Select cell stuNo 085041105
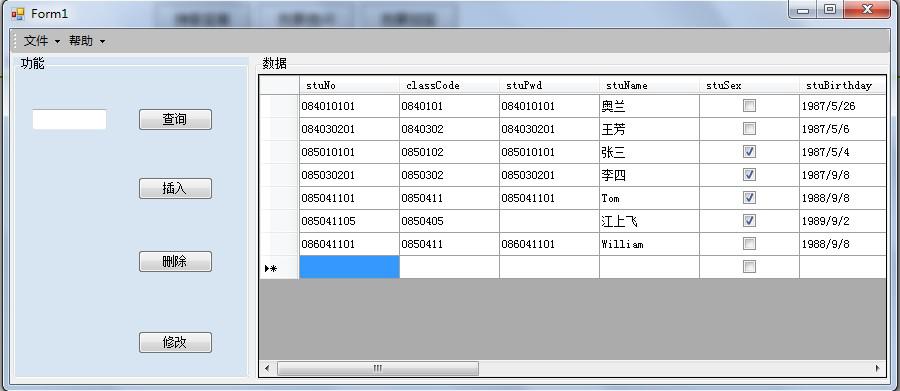Image resolution: width=900 pixels, height=391 pixels. coord(349,221)
